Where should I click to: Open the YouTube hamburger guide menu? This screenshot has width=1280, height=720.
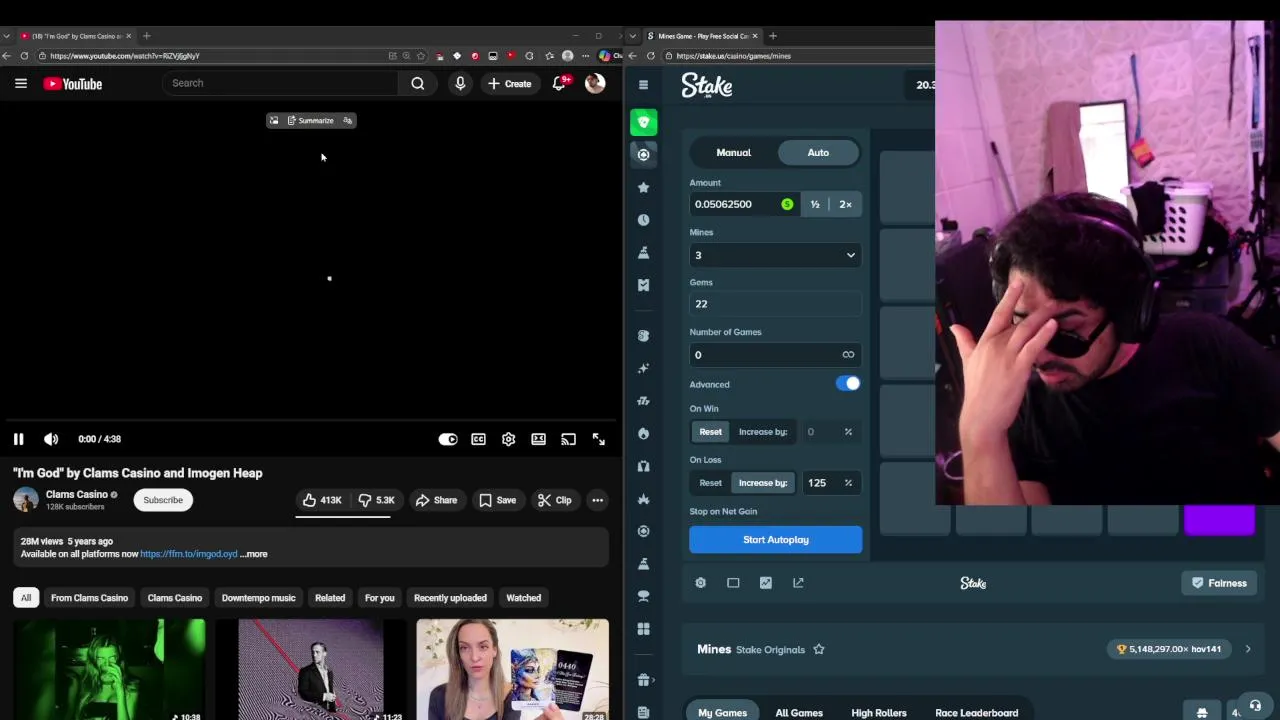(x=21, y=84)
